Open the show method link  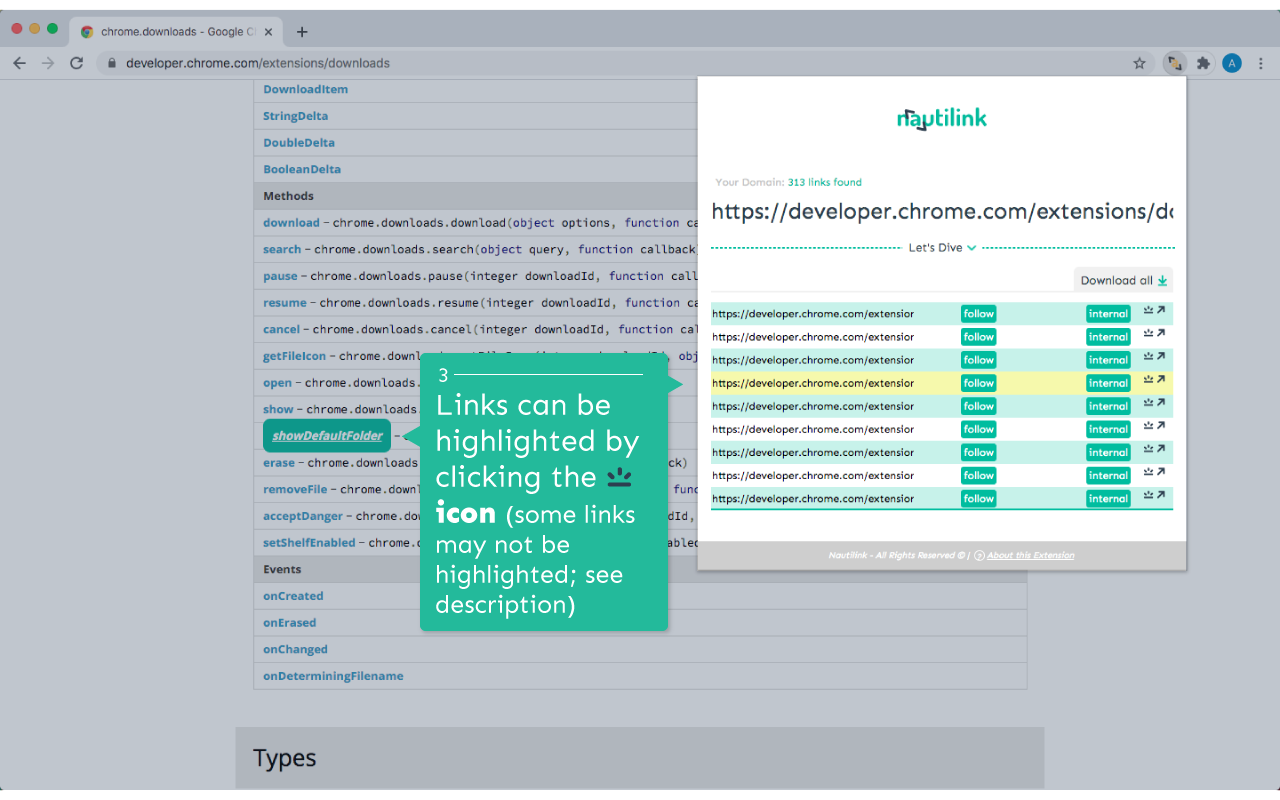pyautogui.click(x=279, y=409)
